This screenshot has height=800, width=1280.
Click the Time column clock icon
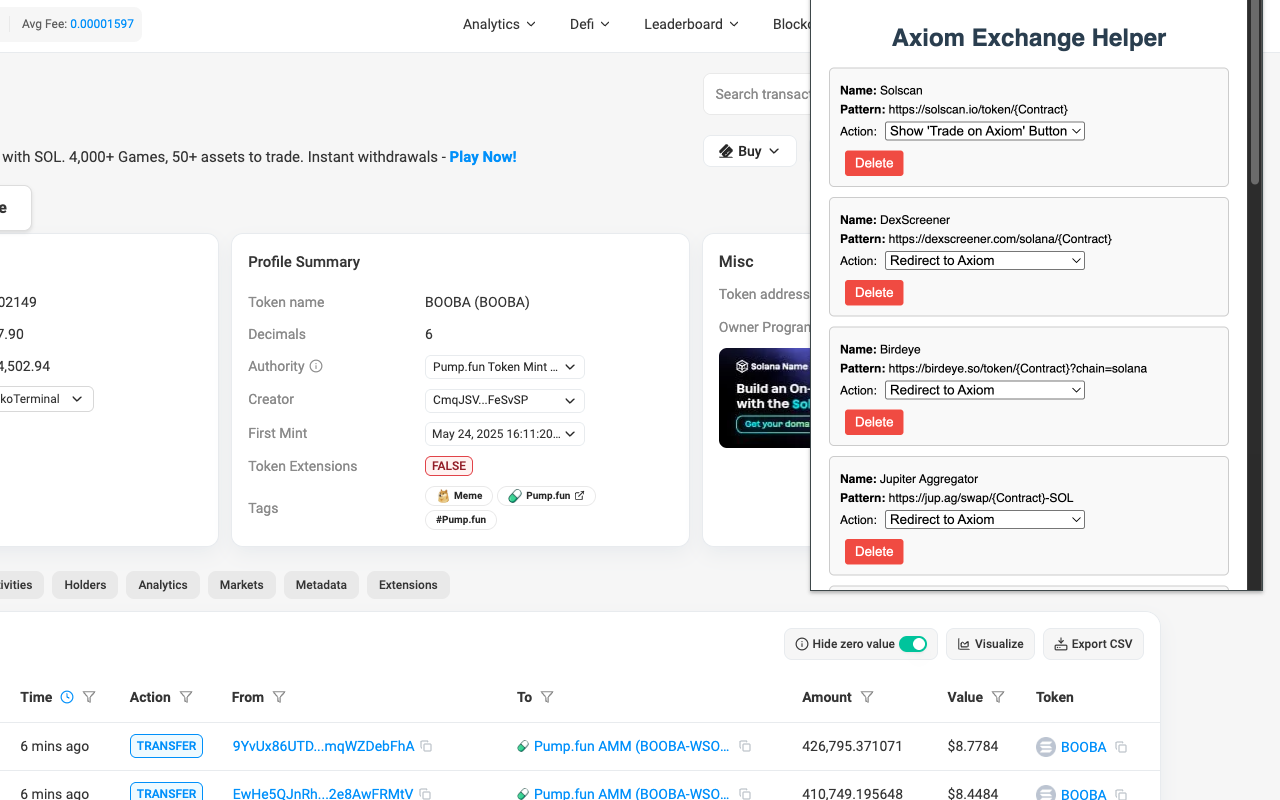67,697
